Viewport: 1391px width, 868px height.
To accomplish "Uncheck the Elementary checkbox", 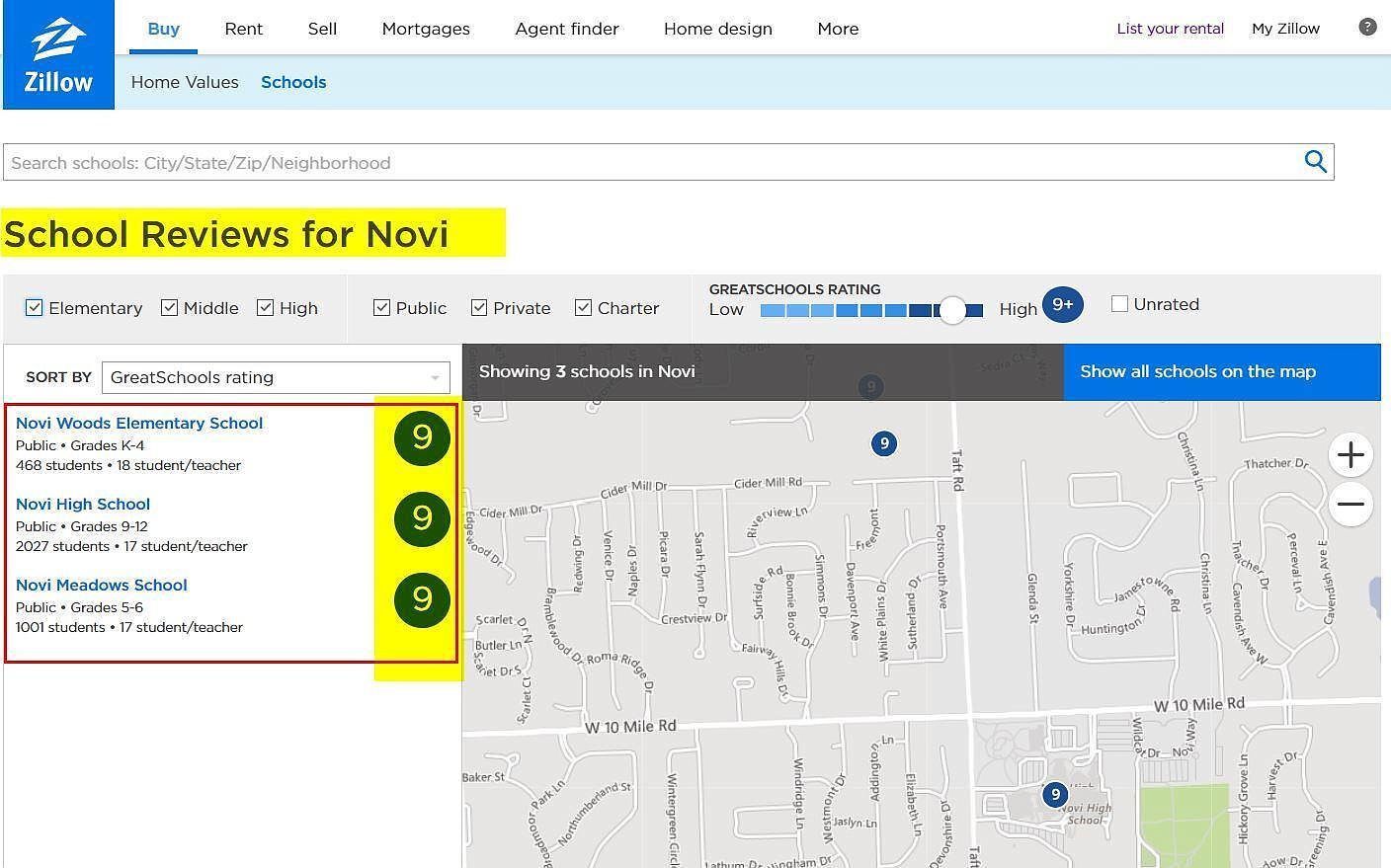I will pos(35,307).
